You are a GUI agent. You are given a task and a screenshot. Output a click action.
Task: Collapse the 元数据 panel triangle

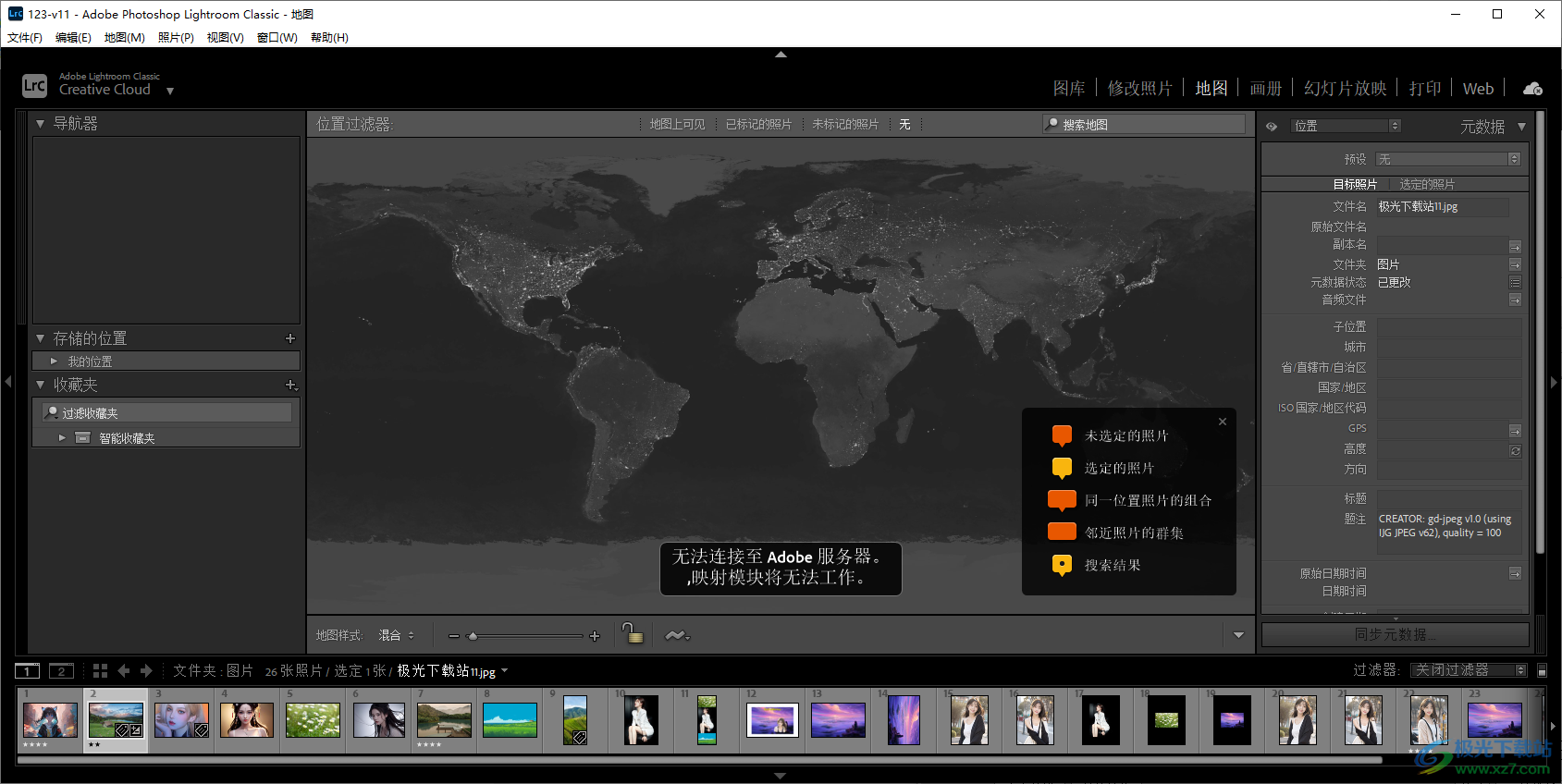pos(1521,127)
